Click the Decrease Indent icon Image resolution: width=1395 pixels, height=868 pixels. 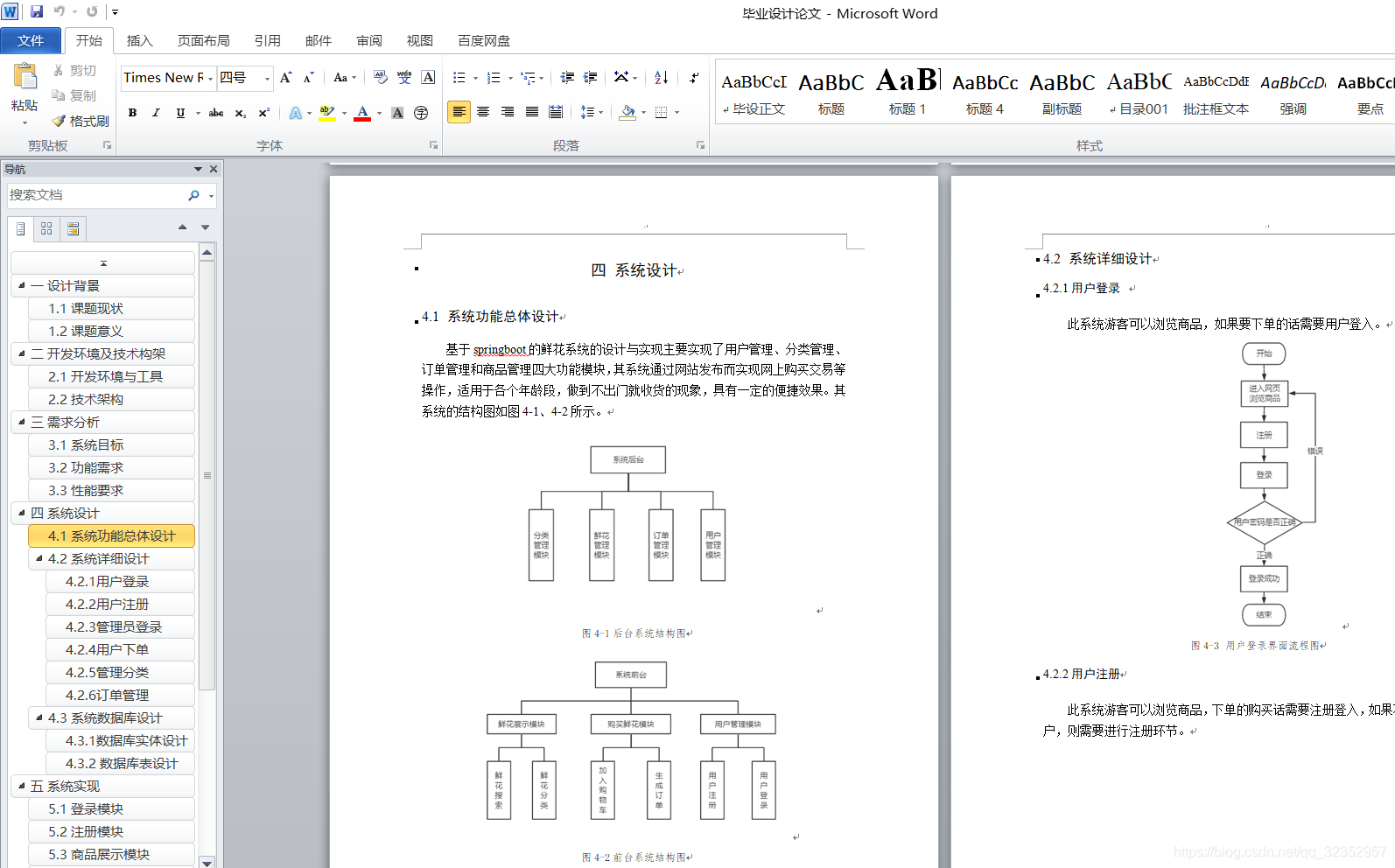567,78
